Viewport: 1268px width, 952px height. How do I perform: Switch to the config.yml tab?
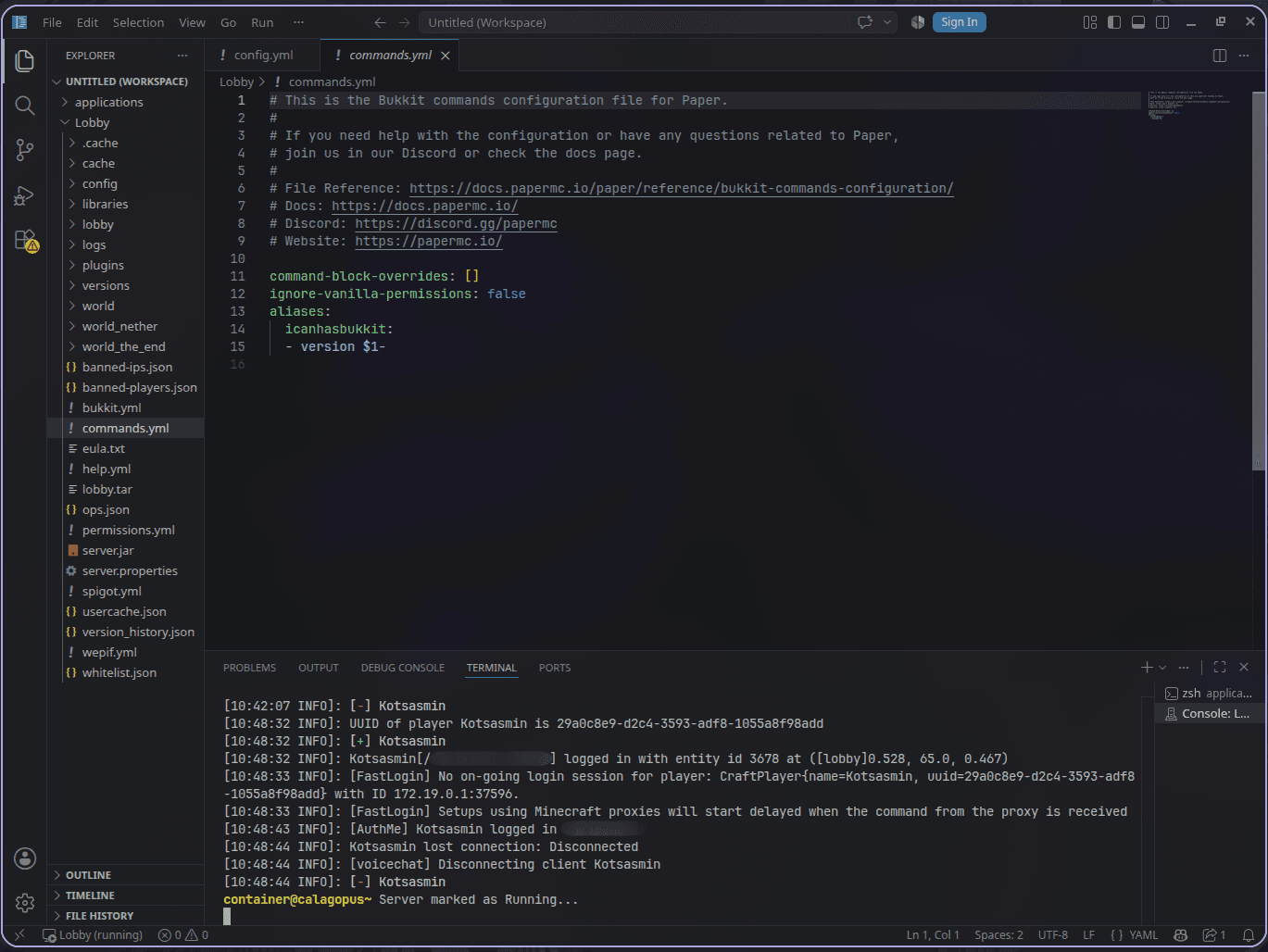click(263, 56)
